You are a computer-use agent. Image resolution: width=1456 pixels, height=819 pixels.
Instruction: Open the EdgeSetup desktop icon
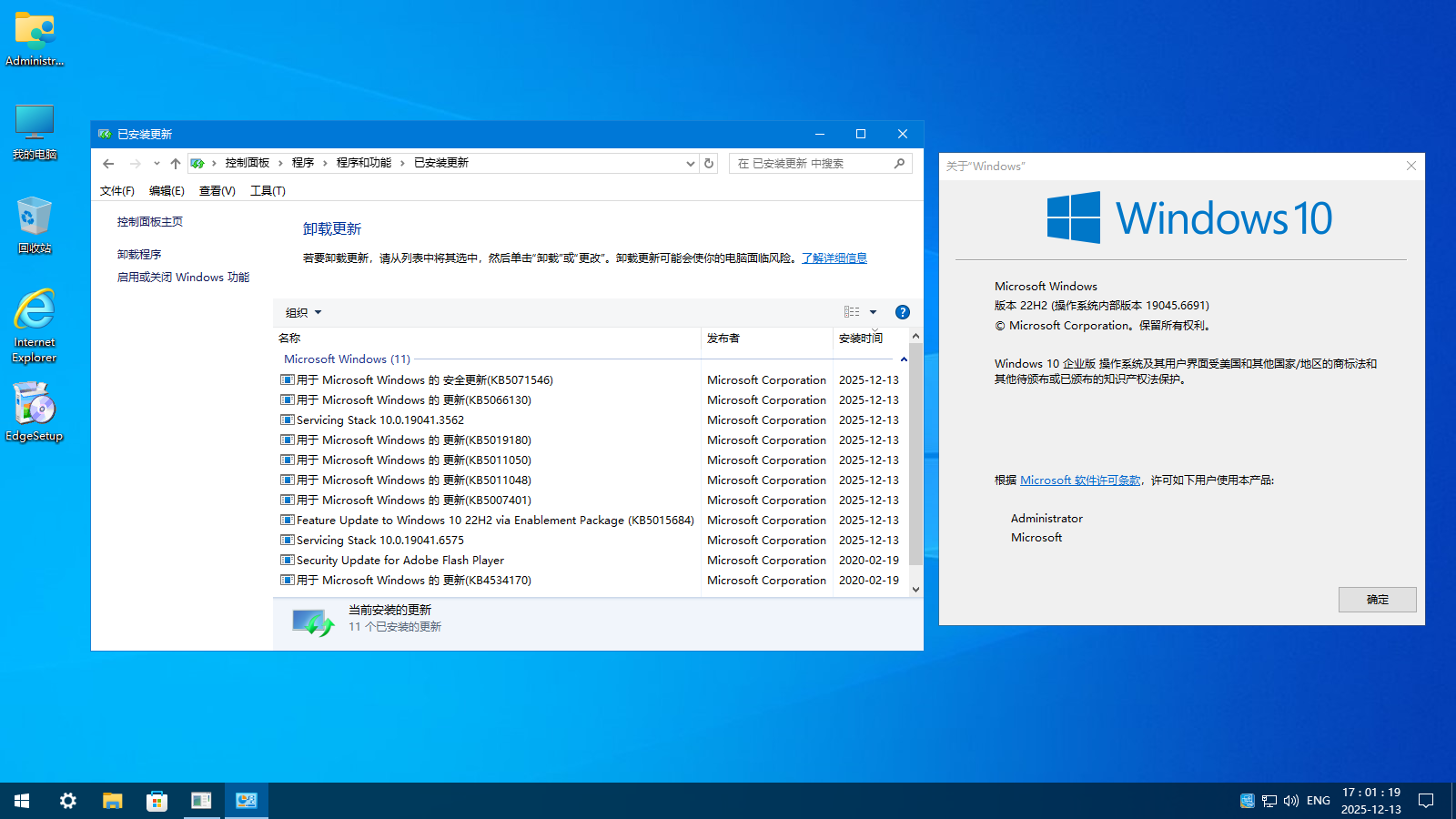pyautogui.click(x=35, y=411)
